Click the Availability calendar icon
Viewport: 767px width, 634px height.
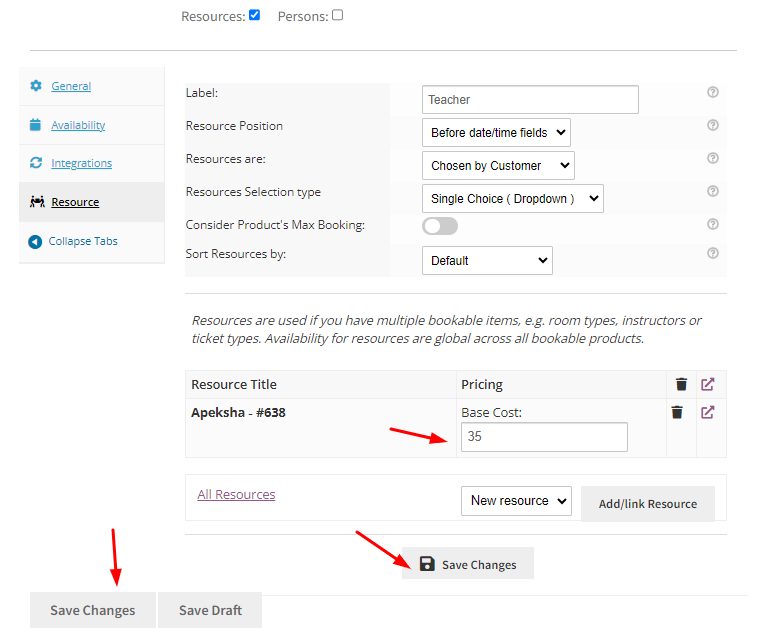click(x=35, y=125)
